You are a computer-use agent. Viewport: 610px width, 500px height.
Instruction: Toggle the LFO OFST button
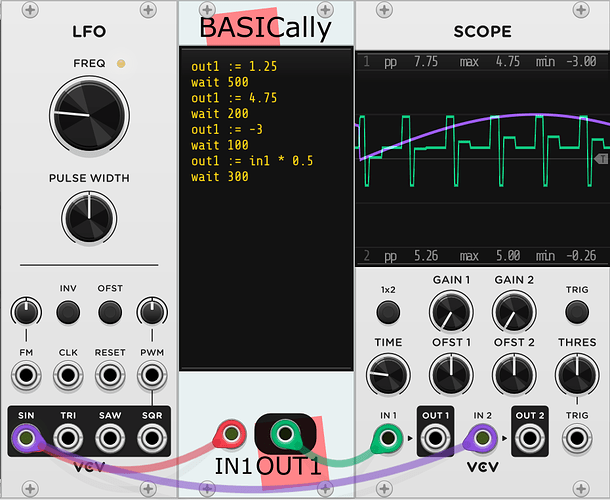point(110,312)
